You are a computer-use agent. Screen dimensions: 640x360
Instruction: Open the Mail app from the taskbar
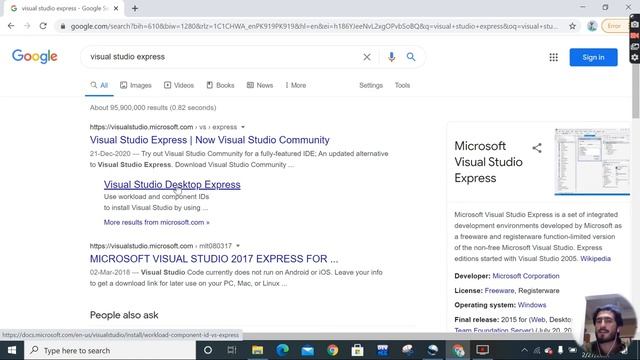pos(307,350)
